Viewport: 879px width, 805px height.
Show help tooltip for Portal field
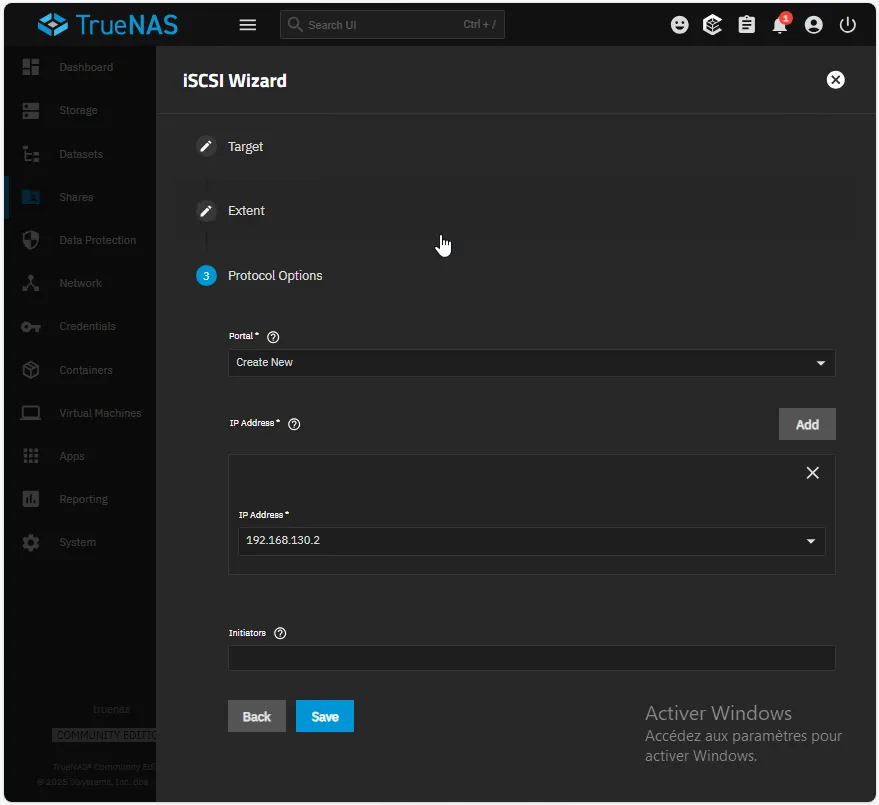[x=273, y=337]
